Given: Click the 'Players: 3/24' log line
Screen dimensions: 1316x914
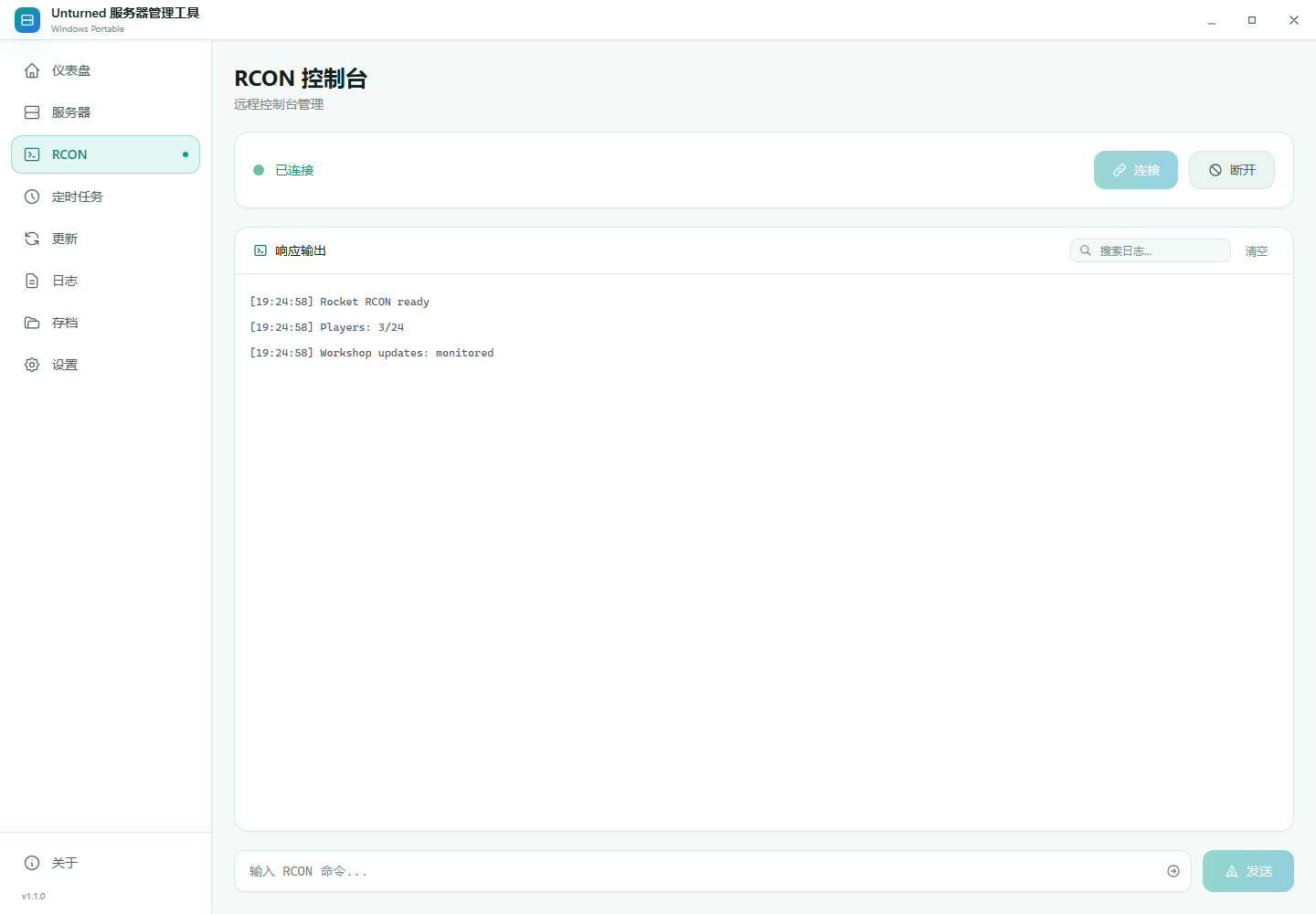Looking at the screenshot, I should coord(327,327).
